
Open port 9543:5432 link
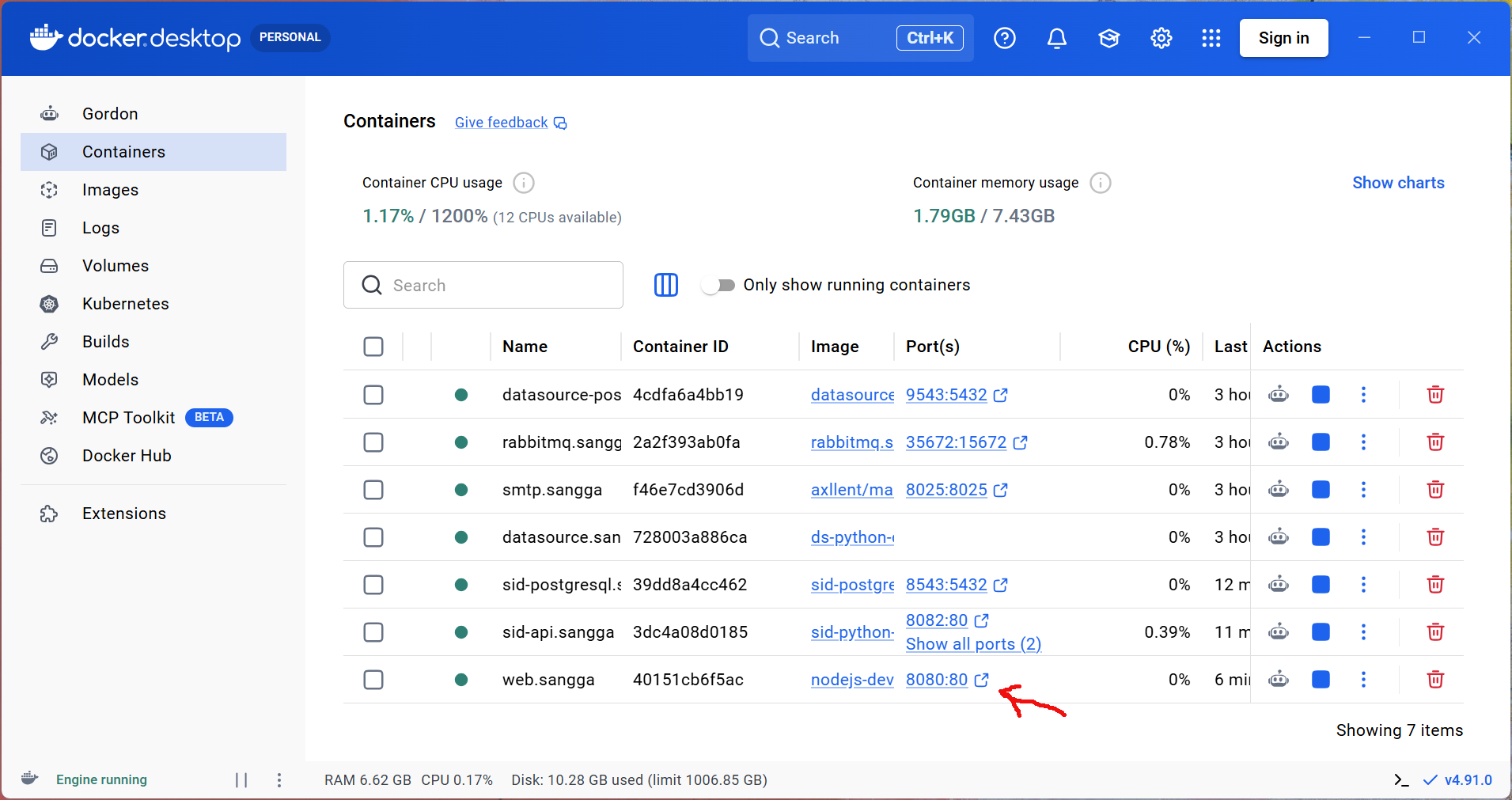point(957,395)
